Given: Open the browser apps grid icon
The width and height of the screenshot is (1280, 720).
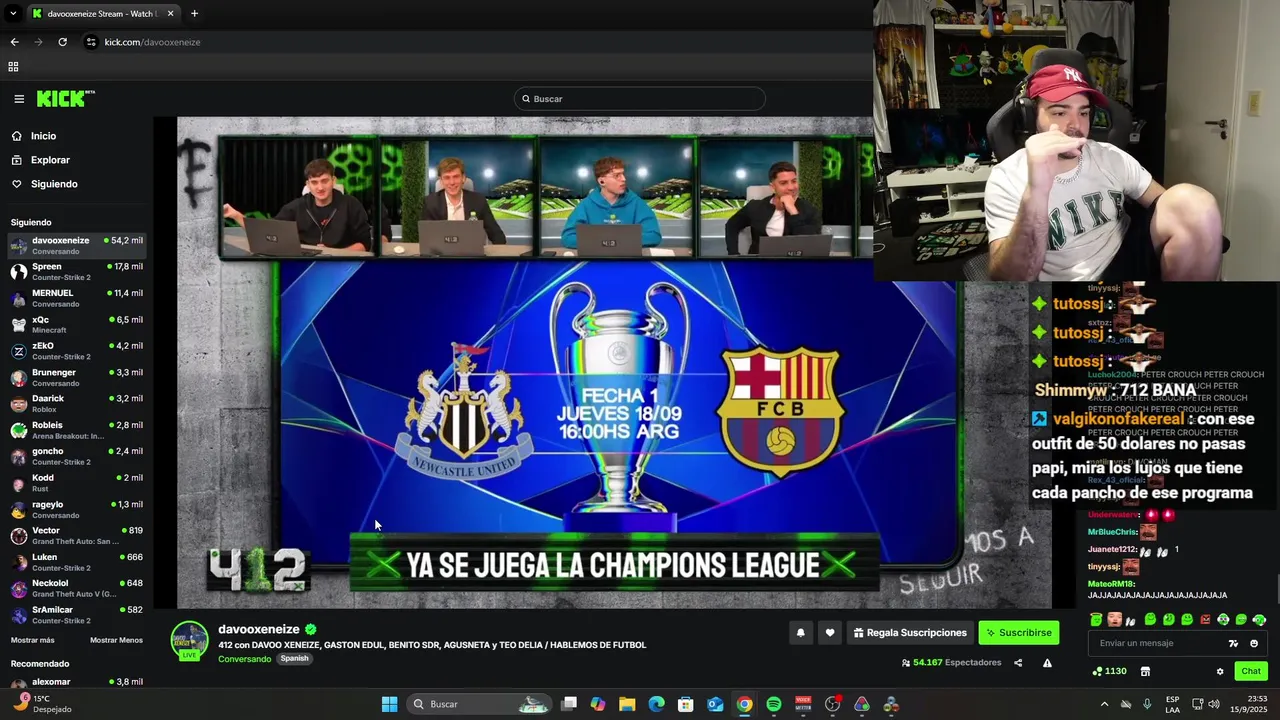Looking at the screenshot, I should pyautogui.click(x=13, y=67).
